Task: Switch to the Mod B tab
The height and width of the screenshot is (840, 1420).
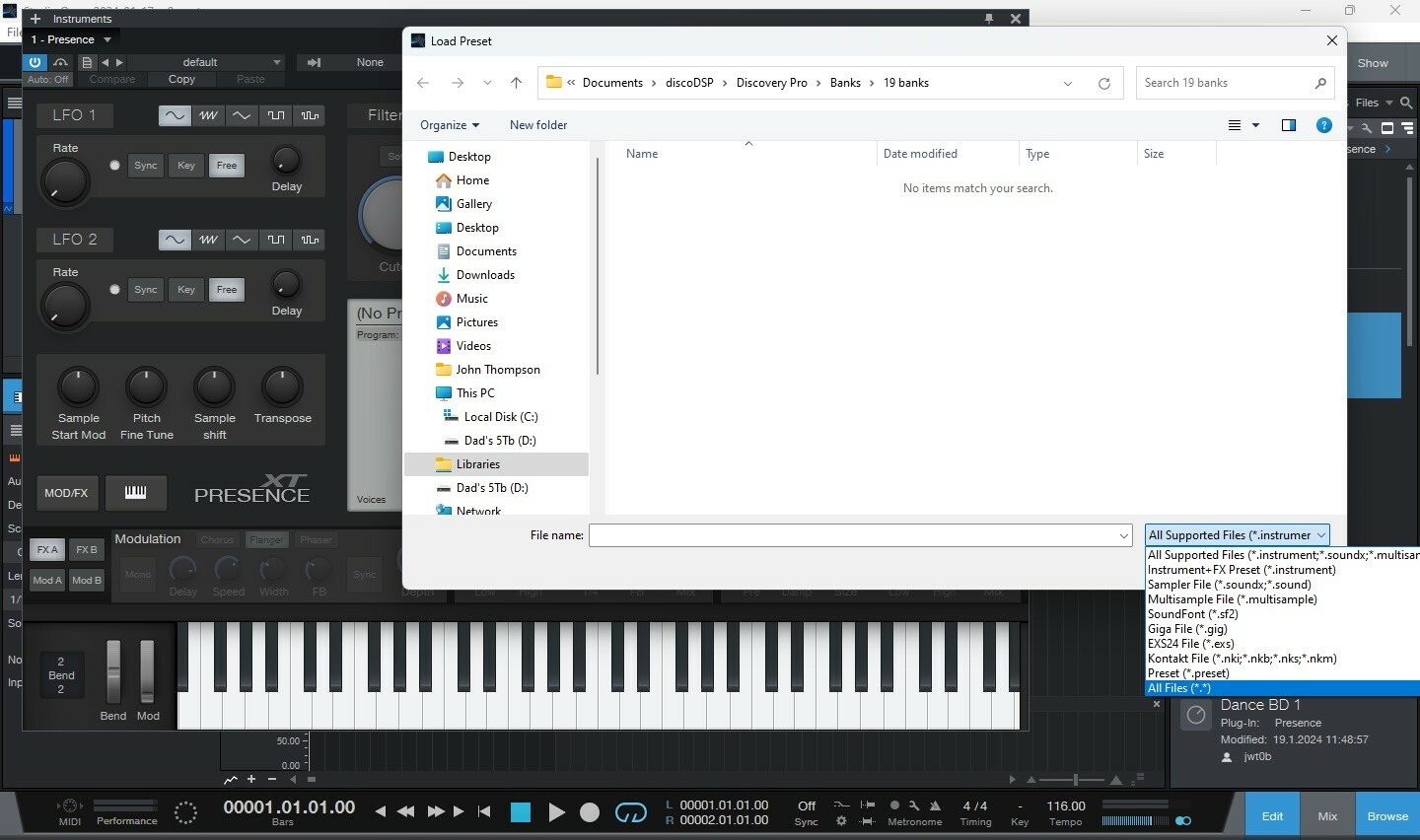Action: coord(87,581)
